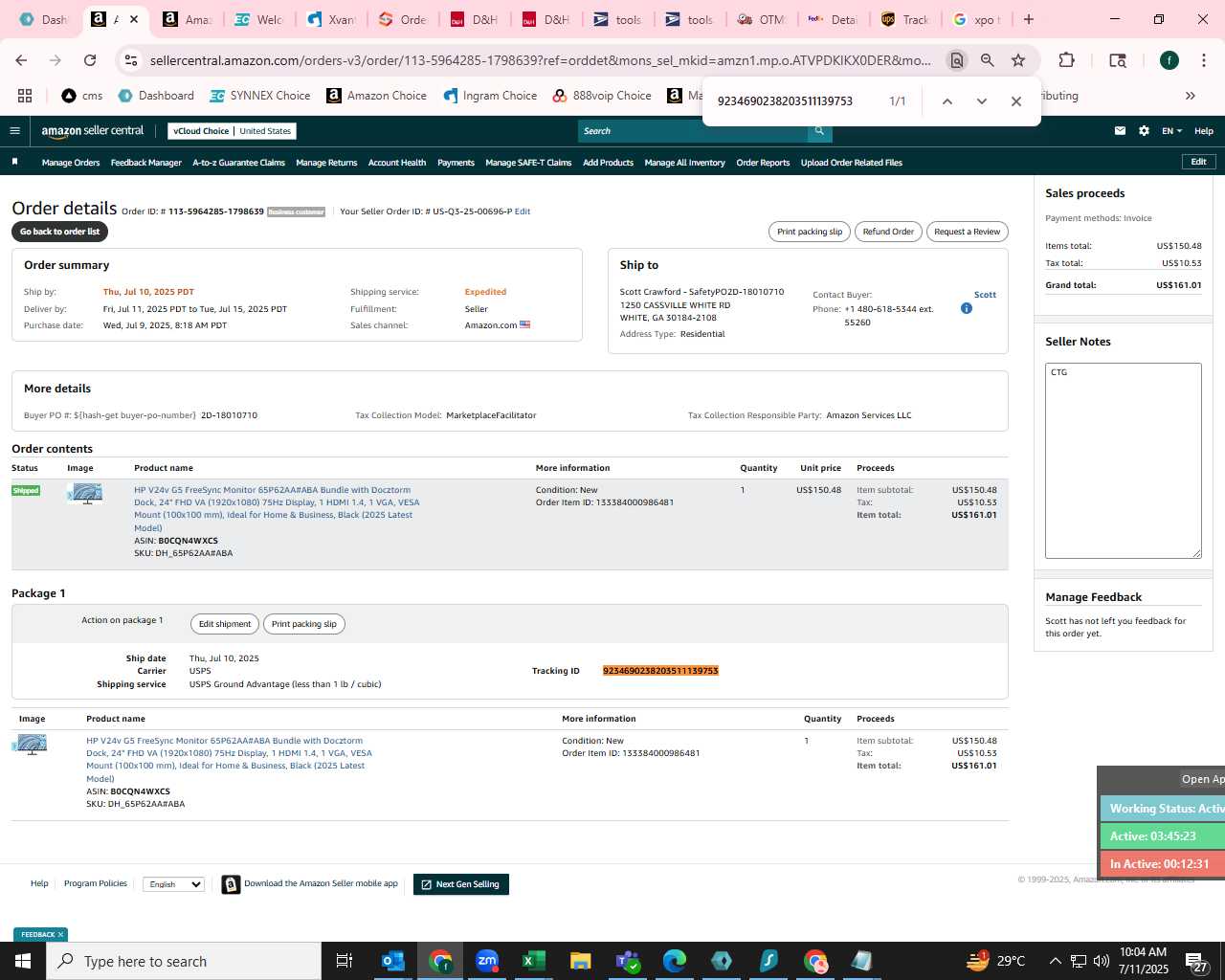Screen dimensions: 1225x980
Task: Open the Seller Central mail icon
Action: pos(1120,131)
